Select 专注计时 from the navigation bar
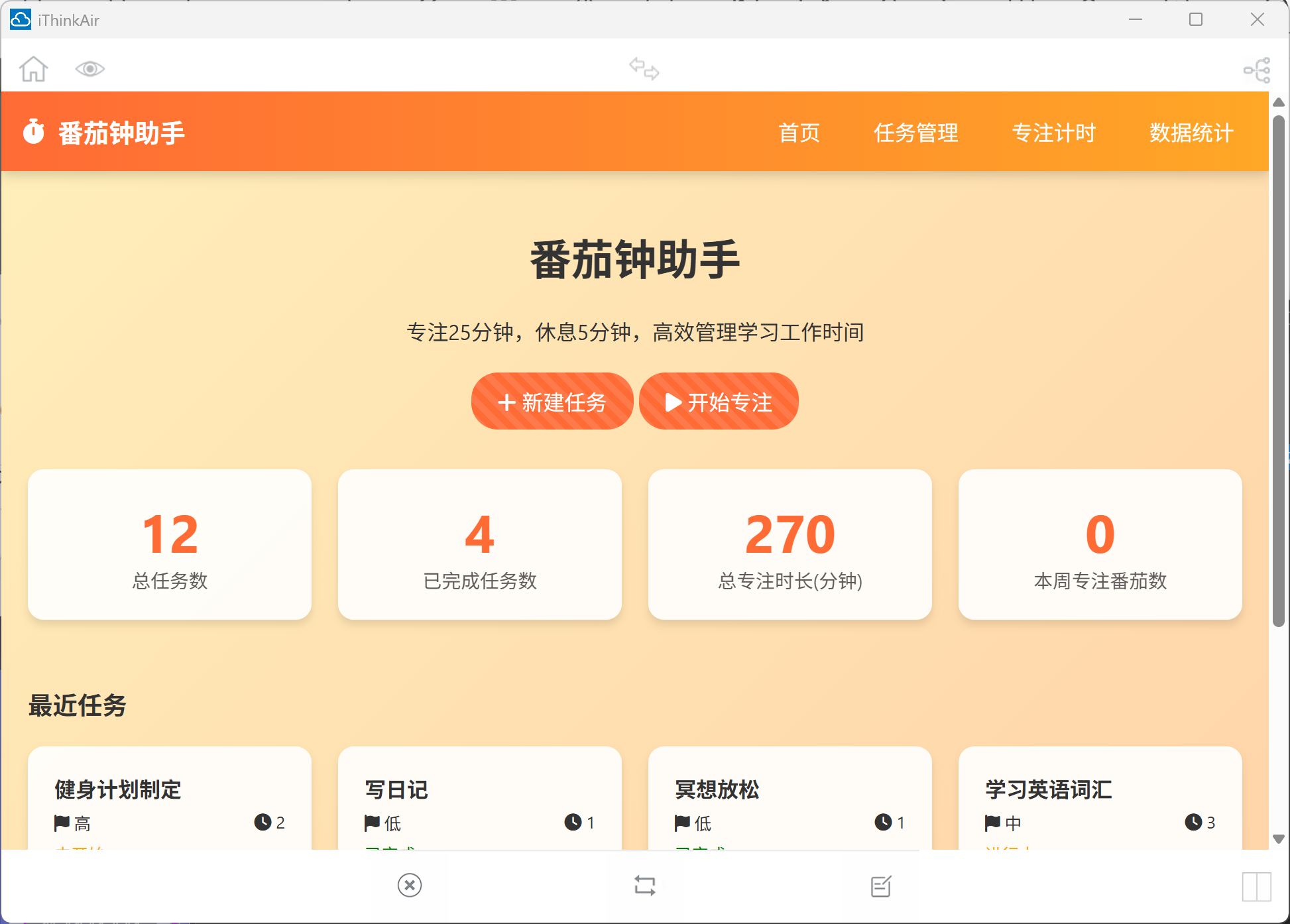 pyautogui.click(x=1054, y=133)
